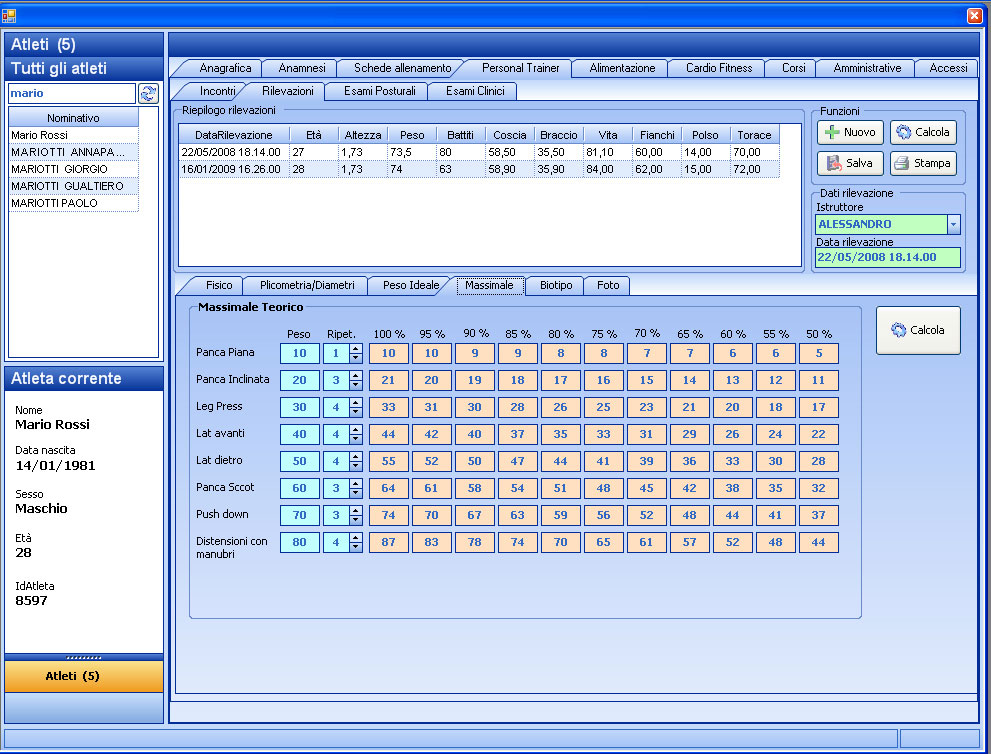Click the application icon in the title bar
The height and width of the screenshot is (754, 991).
(9, 15)
